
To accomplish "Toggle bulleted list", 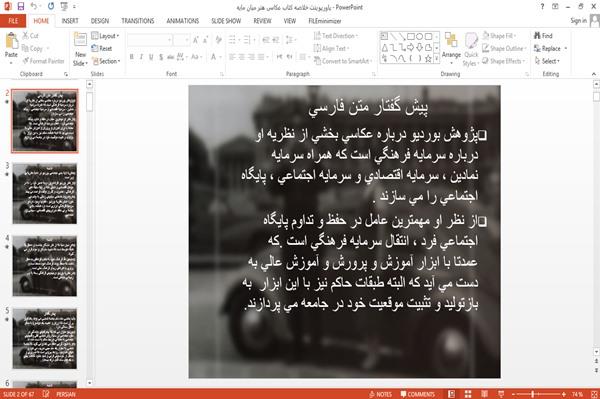I will click(x=232, y=40).
